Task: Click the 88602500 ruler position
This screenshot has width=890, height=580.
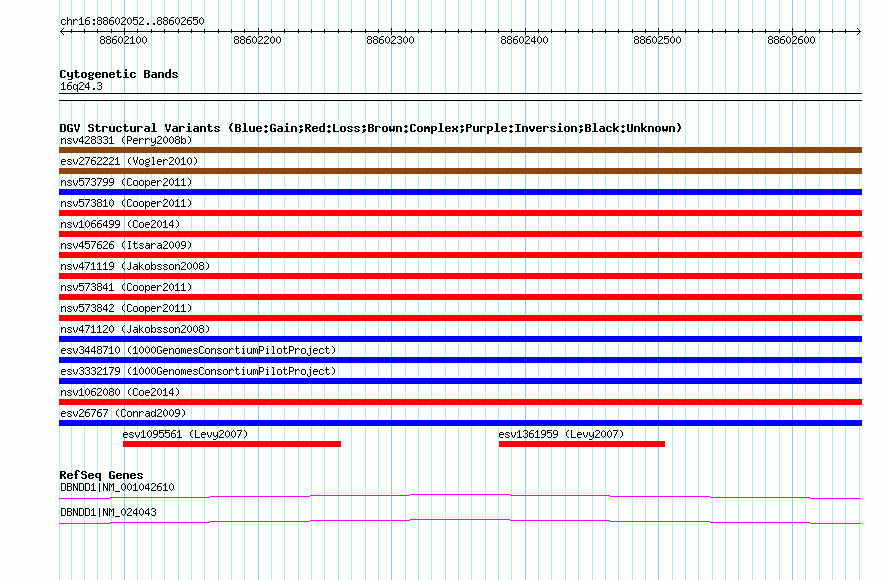Action: [x=657, y=40]
